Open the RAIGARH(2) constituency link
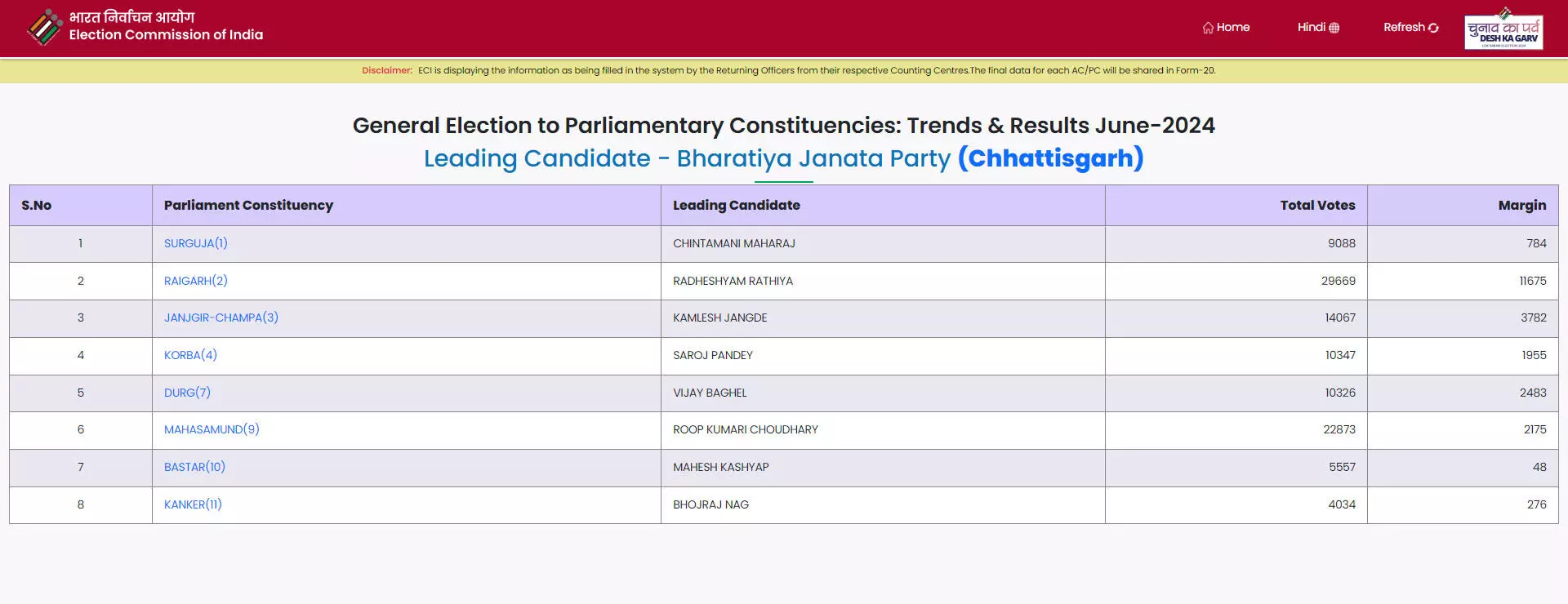1568x604 pixels. [196, 281]
